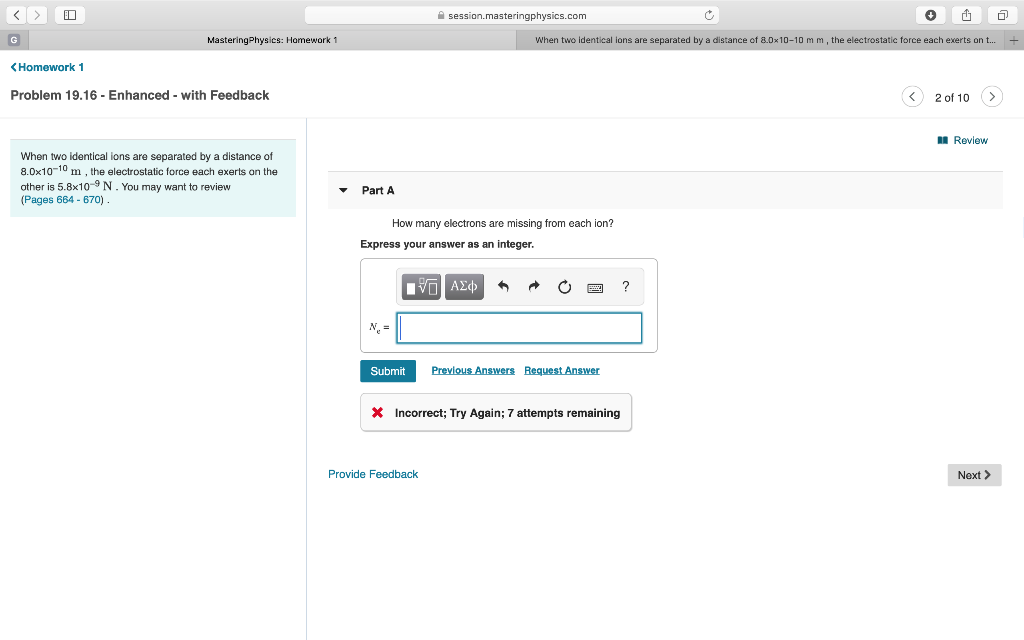
Task: Reset the answer using the circular reset icon
Action: click(x=564, y=287)
